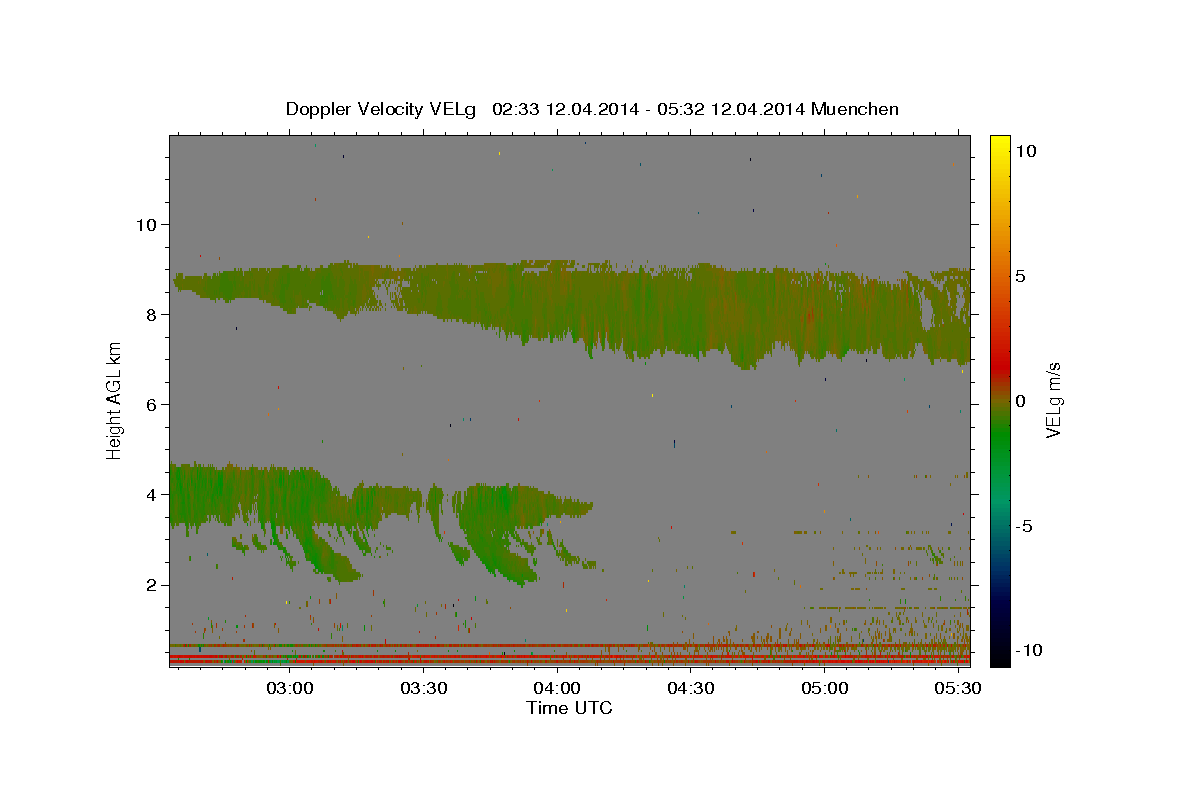The image size is (1200, 800).
Task: Click the height tick label 10
Action: coord(145,224)
